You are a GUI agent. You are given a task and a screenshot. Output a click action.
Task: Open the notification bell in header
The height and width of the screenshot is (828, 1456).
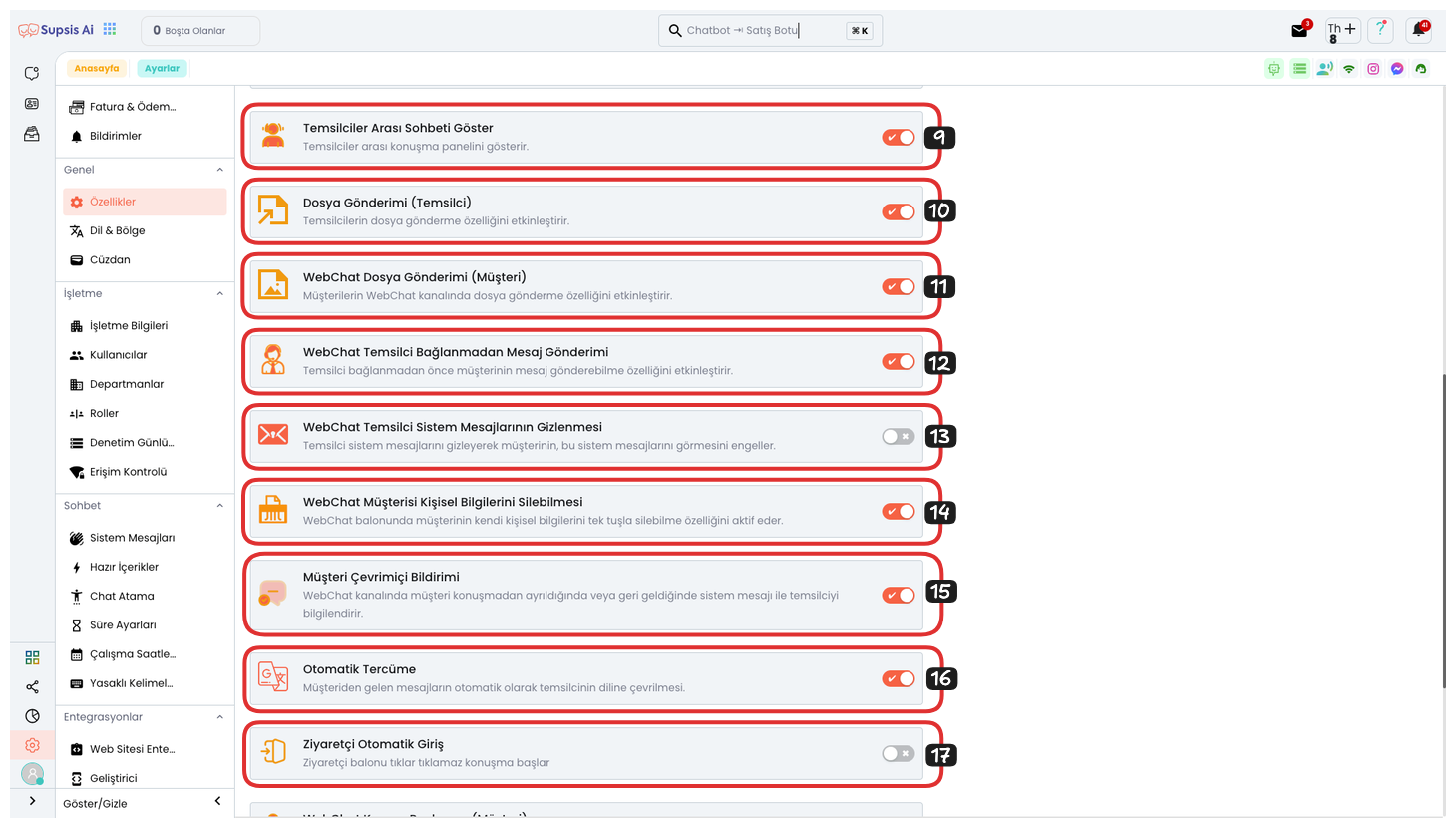point(1419,30)
